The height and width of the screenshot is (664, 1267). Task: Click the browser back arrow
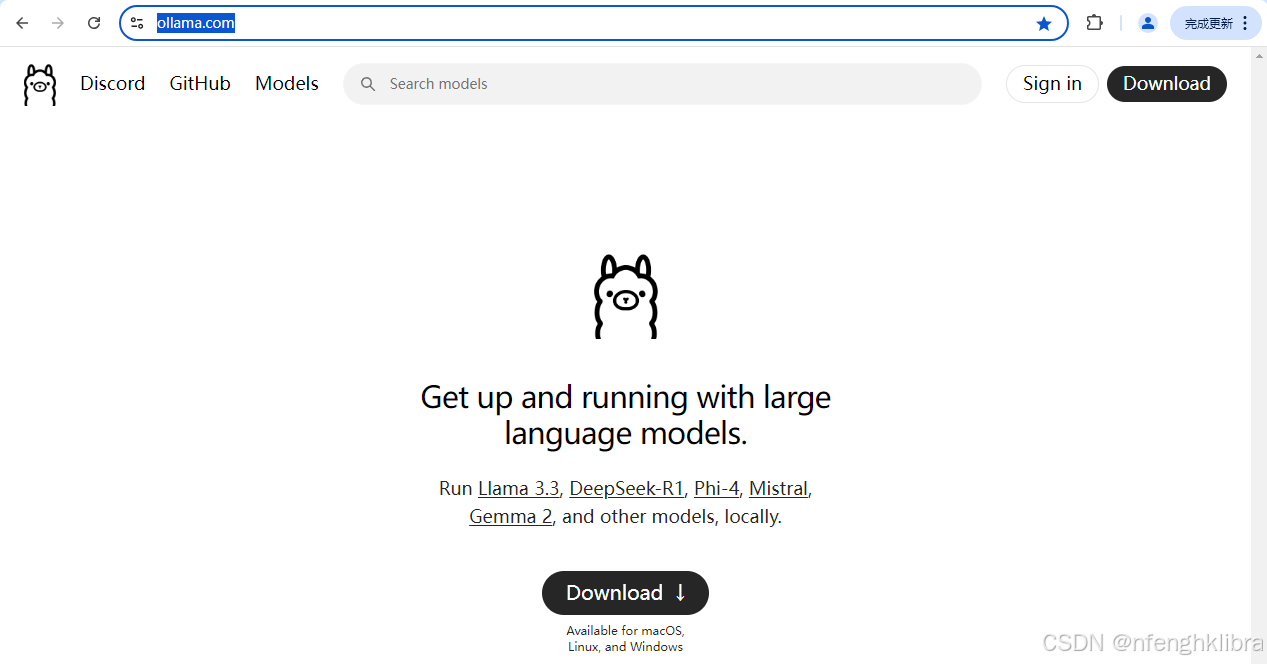(x=22, y=23)
